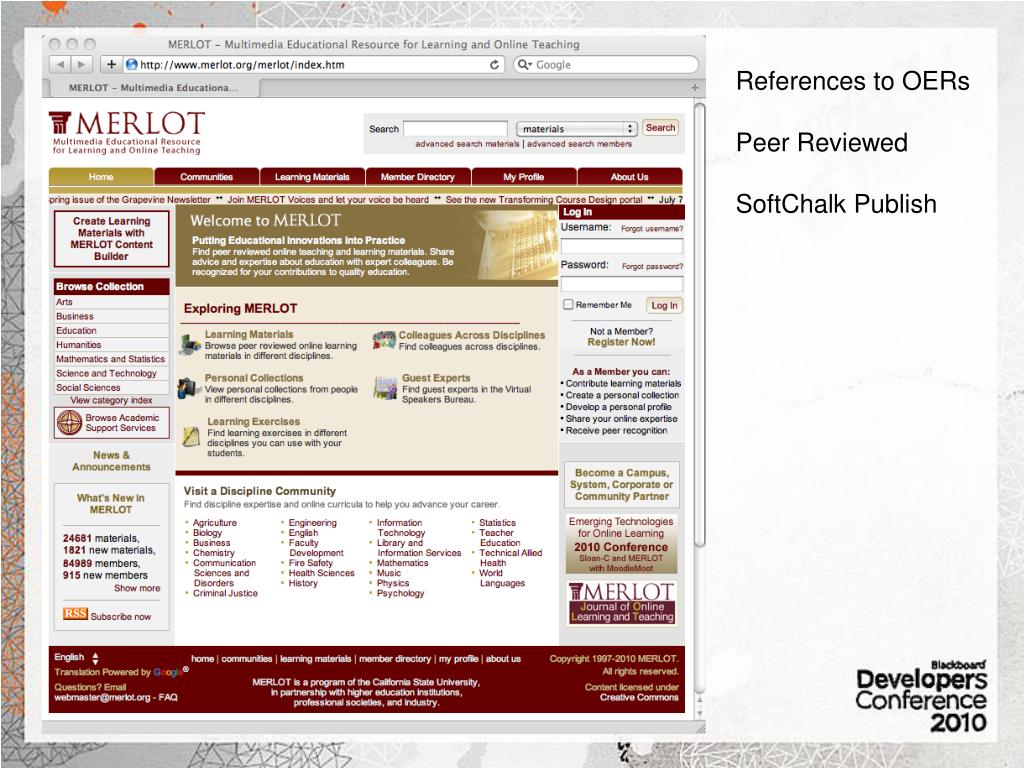This screenshot has width=1024, height=768.
Task: Focus the Password input field
Action: pos(622,284)
